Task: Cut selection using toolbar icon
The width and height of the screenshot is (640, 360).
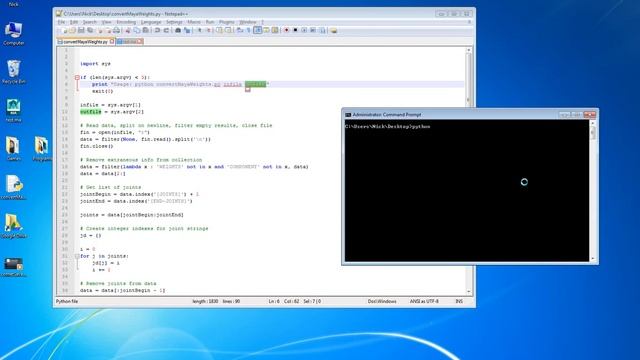Action: click(128, 30)
